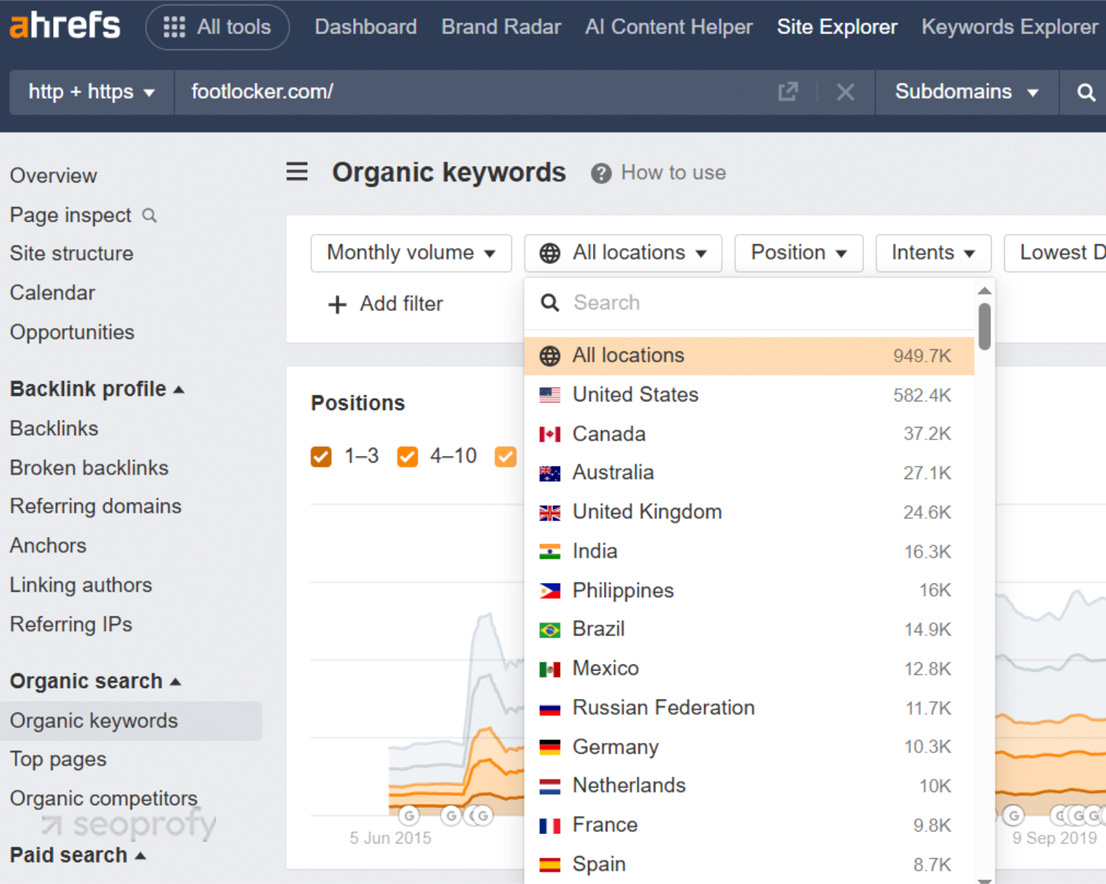This screenshot has height=884, width=1106.
Task: Choose the Mexico flag entry
Action: 749,668
